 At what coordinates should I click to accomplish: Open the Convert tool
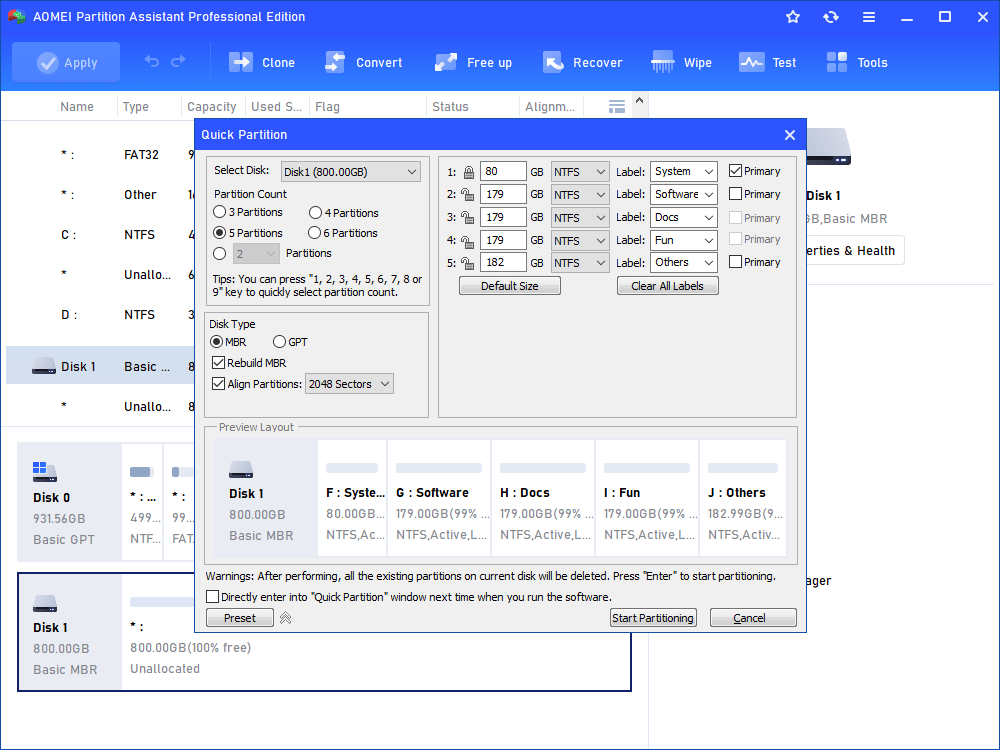(x=335, y=62)
